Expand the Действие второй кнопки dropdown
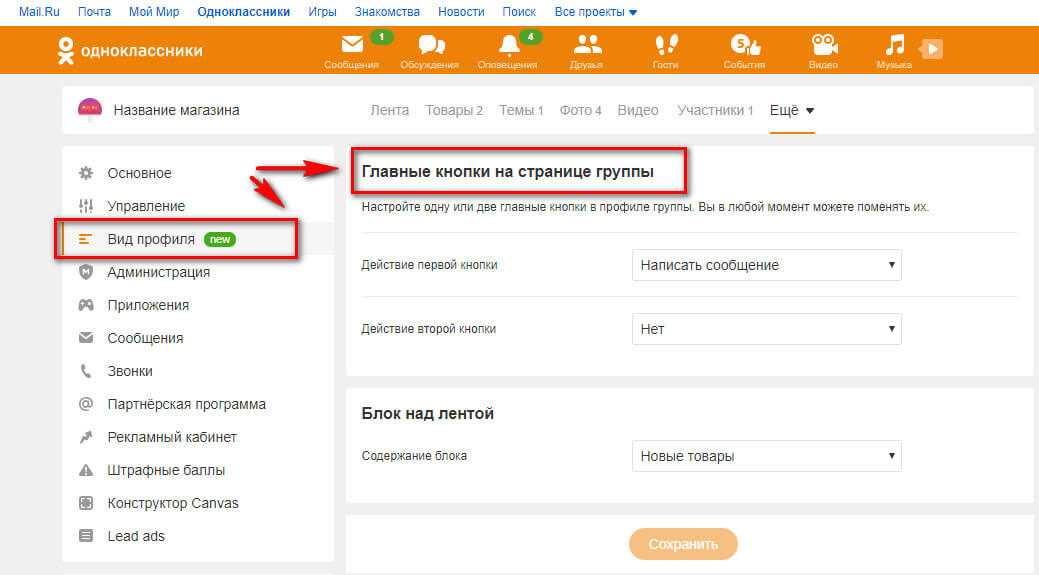Screen dimensions: 1039x575 tap(767, 329)
